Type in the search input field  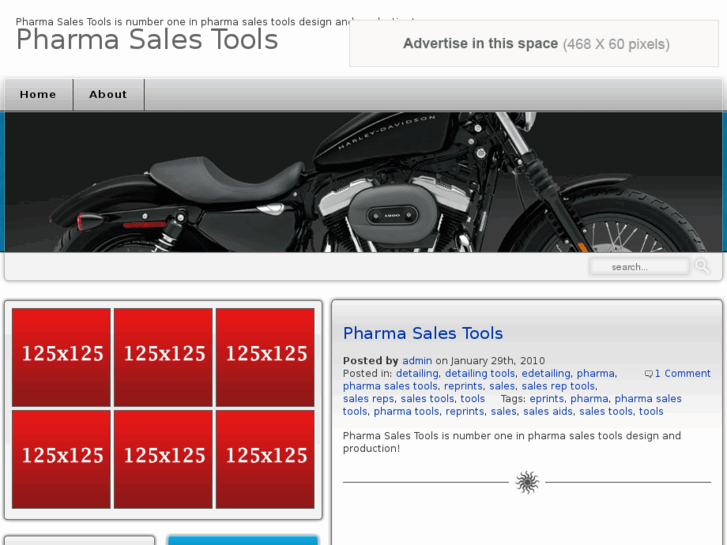tap(638, 267)
